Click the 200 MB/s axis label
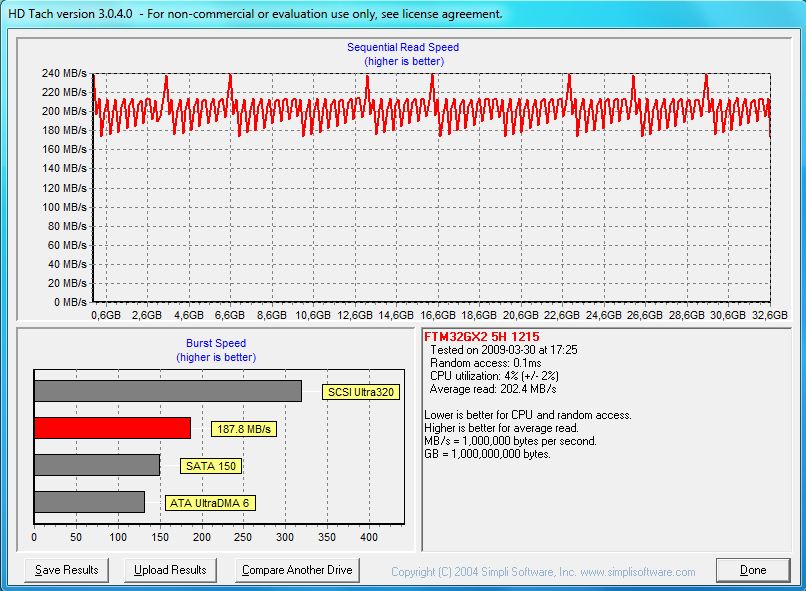Viewport: 806px width, 591px height. point(64,112)
